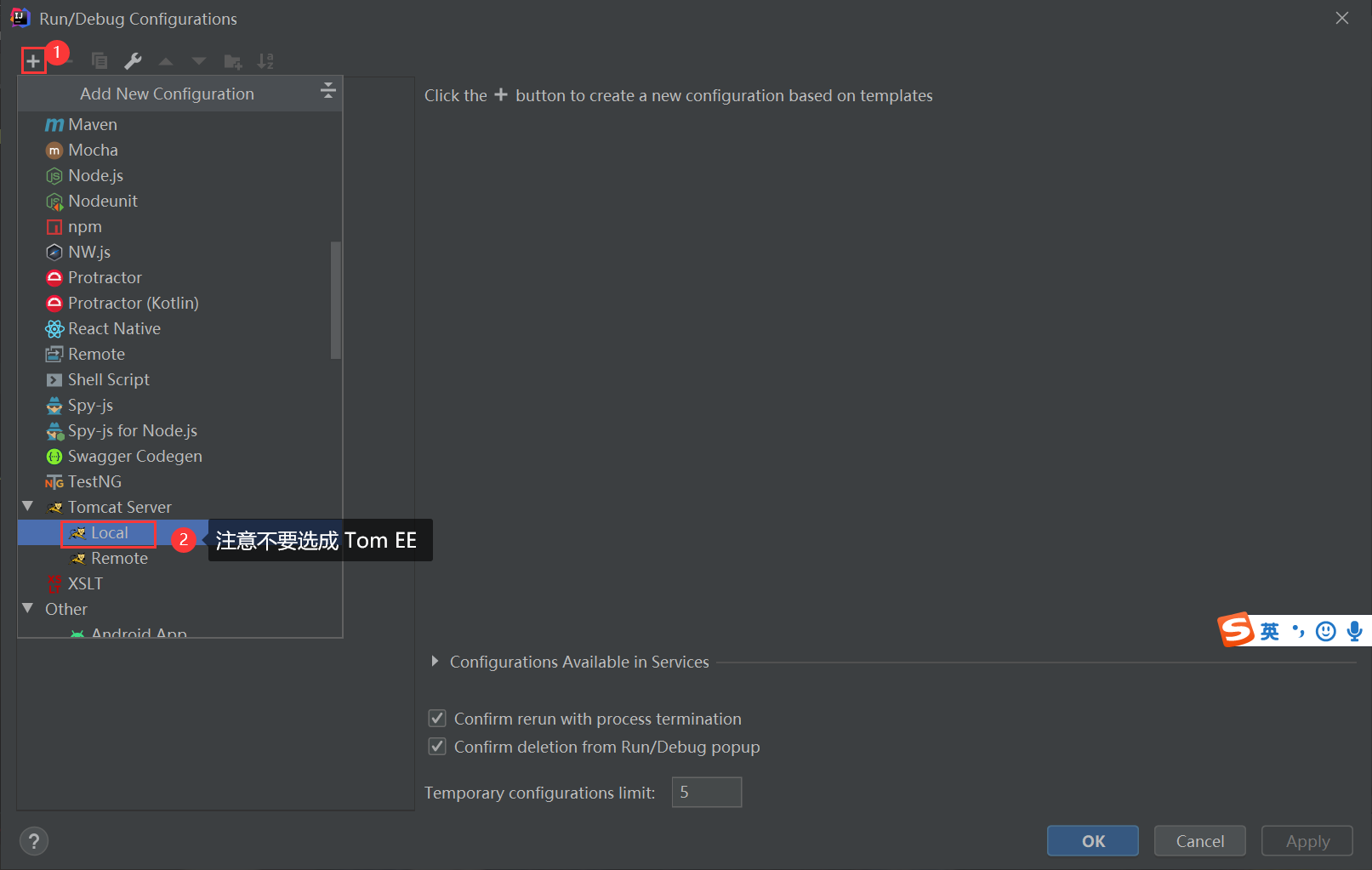The height and width of the screenshot is (870, 1372).
Task: Switch Sogou input language via 英 icon
Action: 1270,631
